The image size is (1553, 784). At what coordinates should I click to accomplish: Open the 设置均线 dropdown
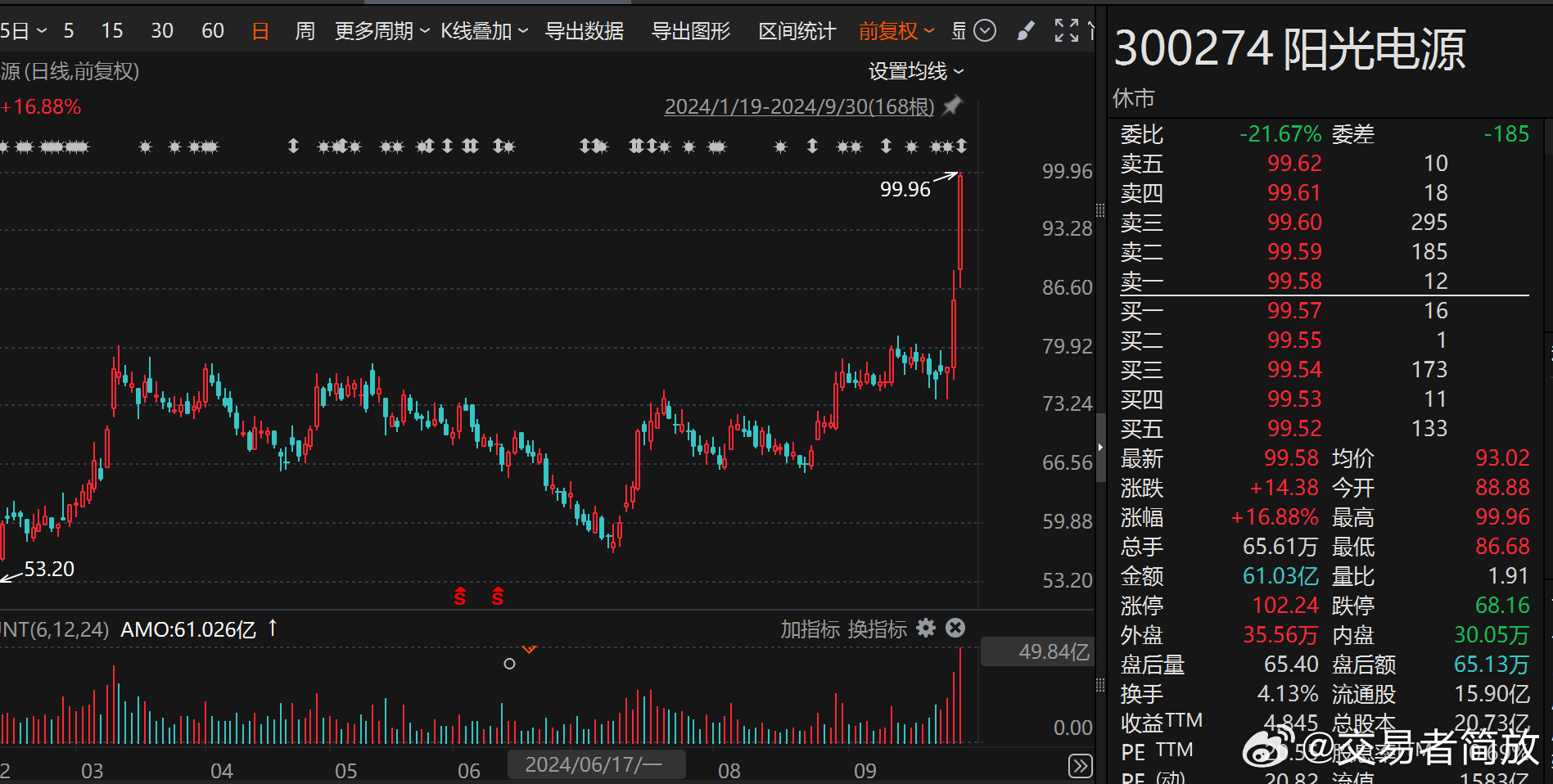pyautogui.click(x=916, y=71)
